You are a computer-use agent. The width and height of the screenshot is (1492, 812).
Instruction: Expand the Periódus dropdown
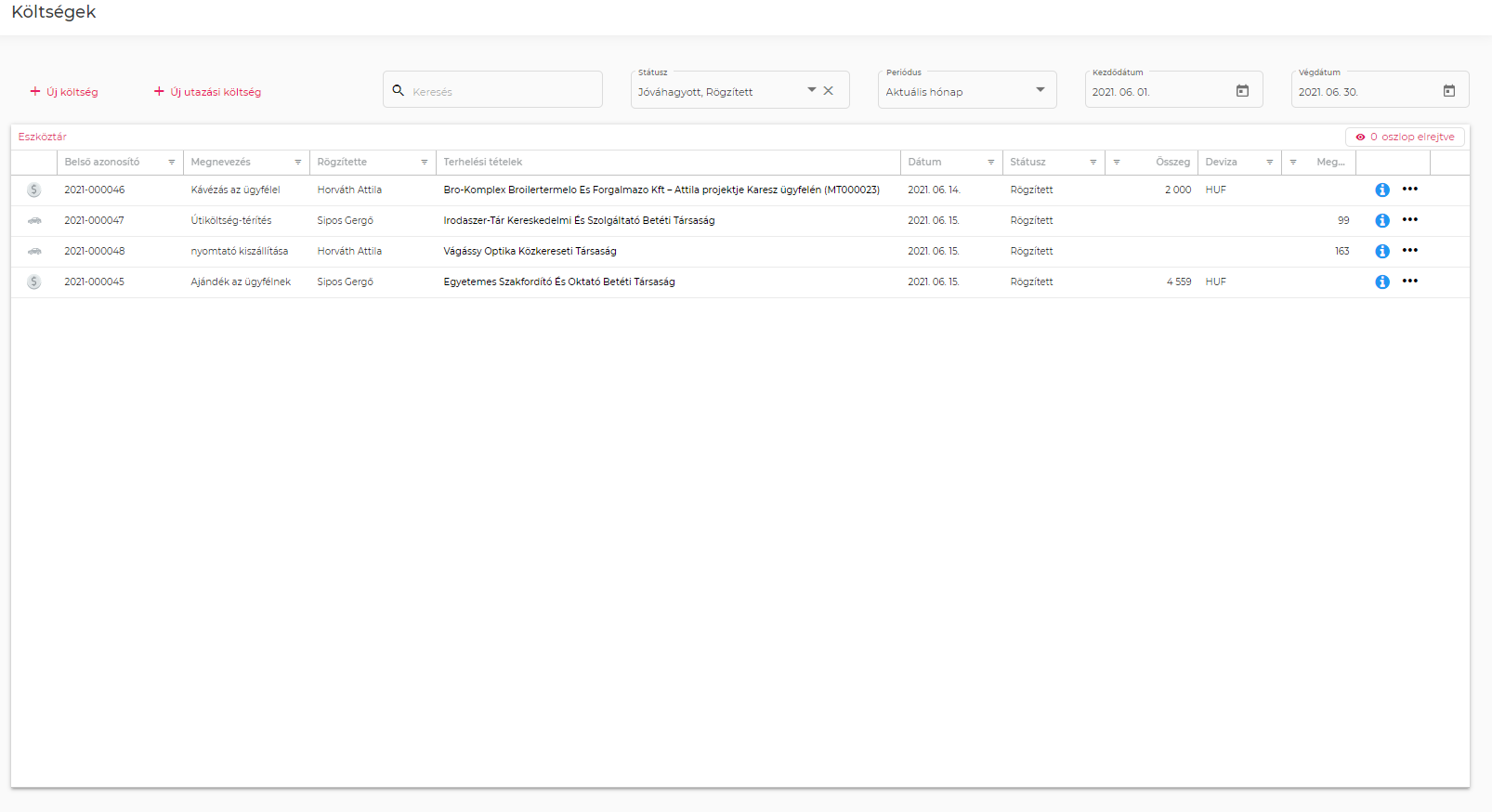point(1040,90)
